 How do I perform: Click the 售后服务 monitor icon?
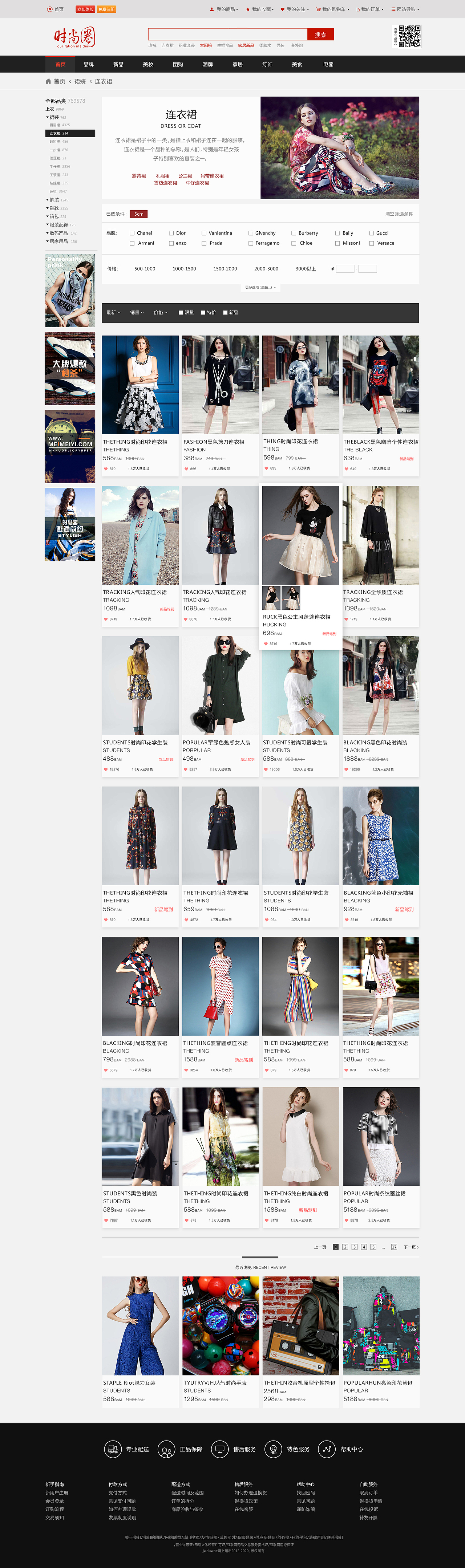(x=220, y=1449)
